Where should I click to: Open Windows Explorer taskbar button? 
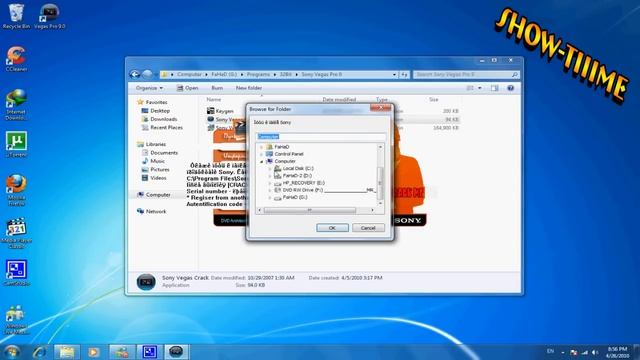click(67, 352)
